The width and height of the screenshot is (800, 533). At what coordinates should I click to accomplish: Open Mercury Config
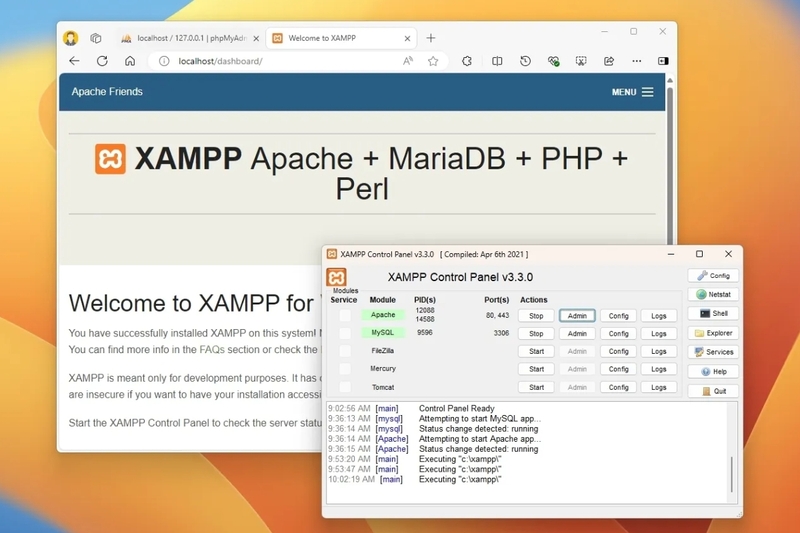point(618,369)
